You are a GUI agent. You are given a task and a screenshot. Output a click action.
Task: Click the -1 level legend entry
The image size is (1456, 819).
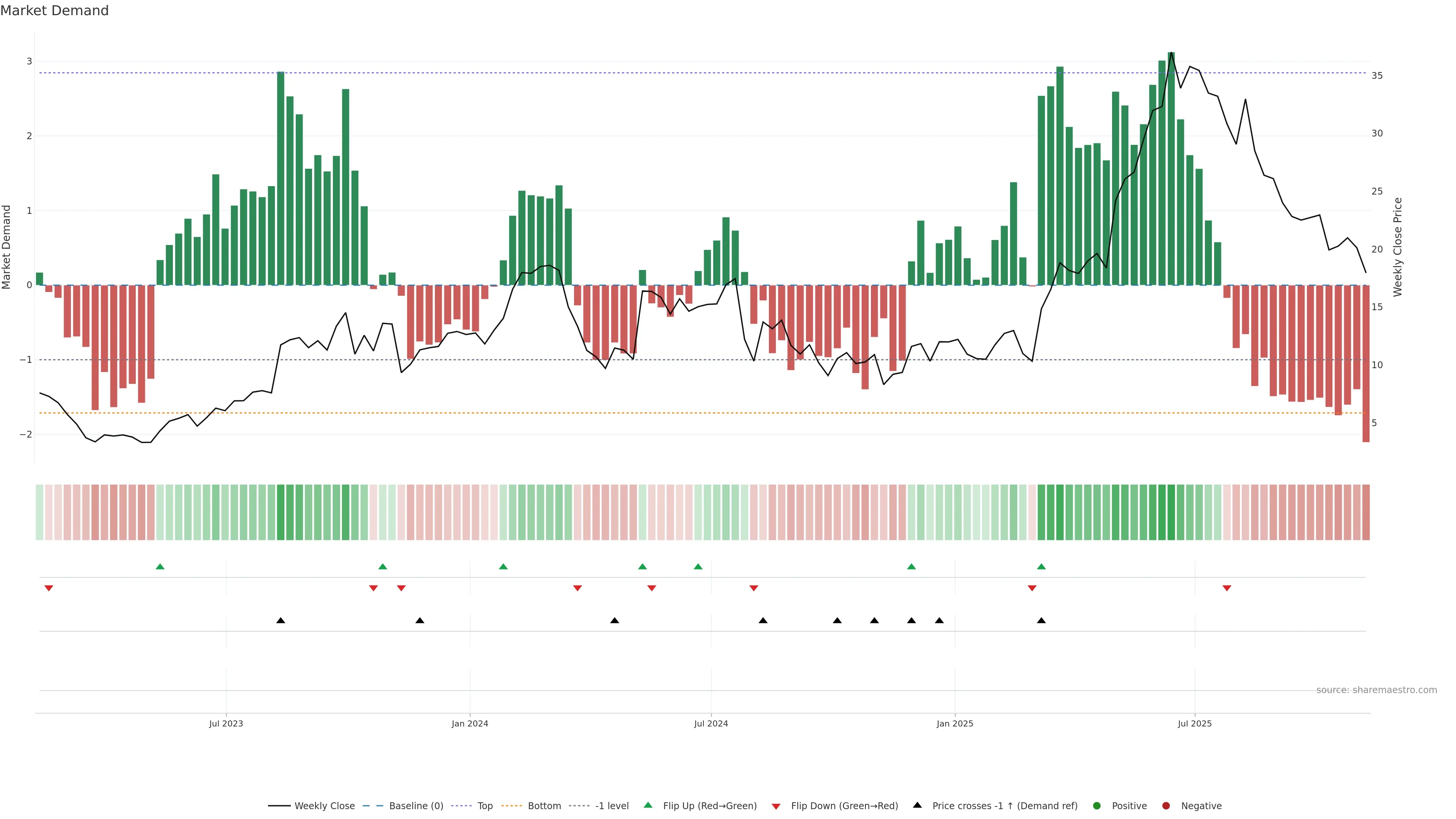(612, 806)
